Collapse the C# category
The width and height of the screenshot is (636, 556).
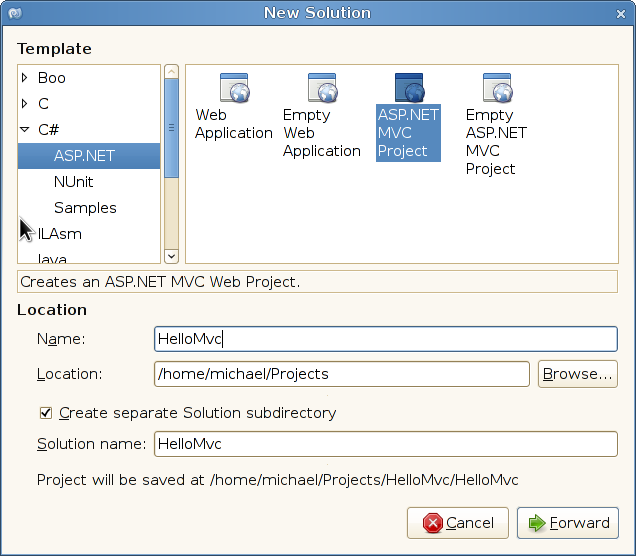pyautogui.click(x=25, y=129)
